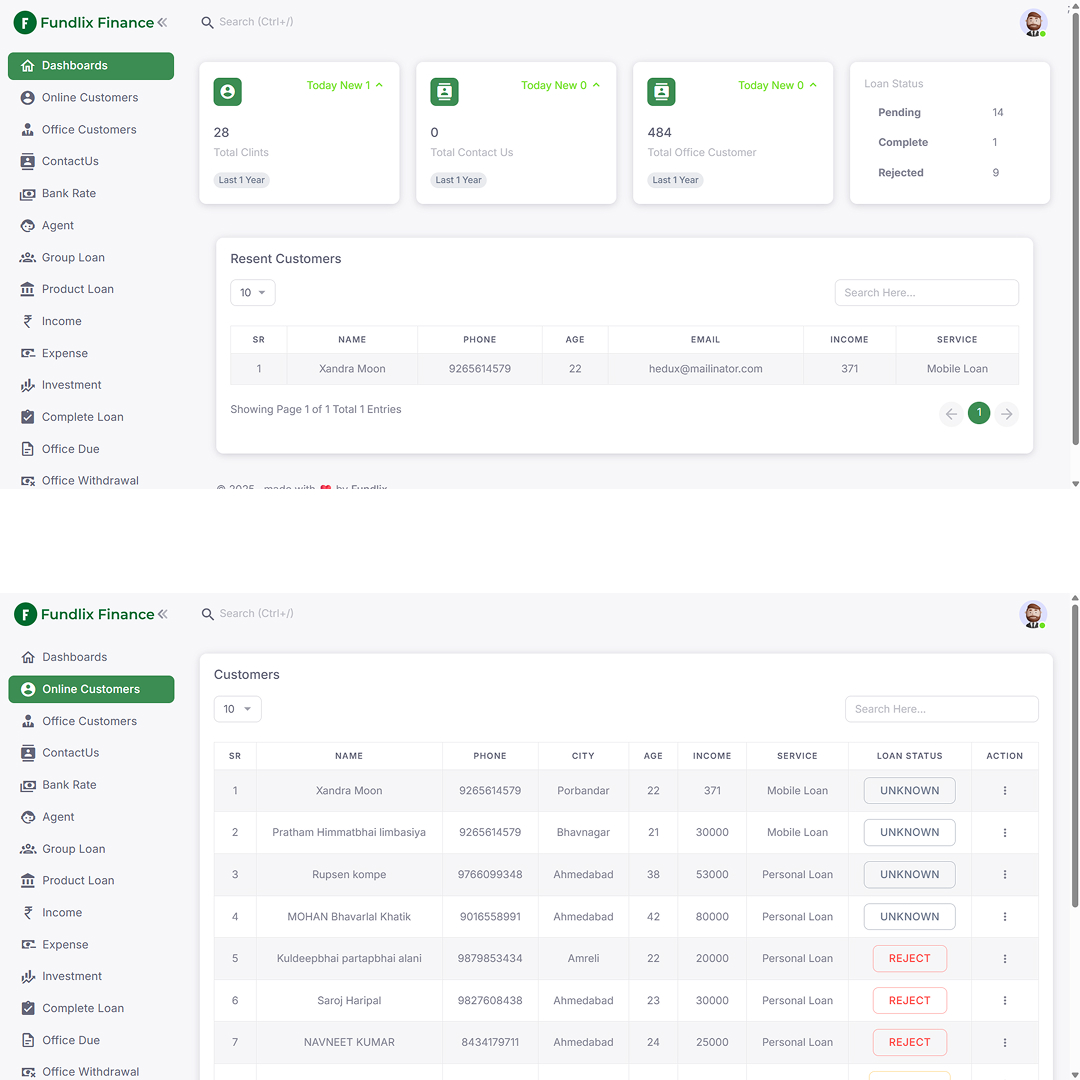Click REJECT status button for Kuldeepbhai partapbhai alani
Screen dimensions: 1080x1080
909,958
